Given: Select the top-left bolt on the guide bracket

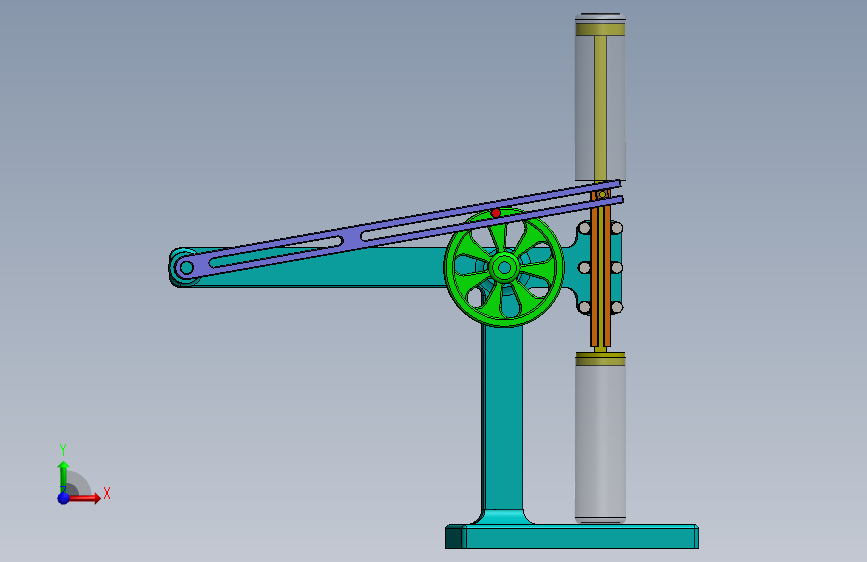Looking at the screenshot, I should point(584,228).
